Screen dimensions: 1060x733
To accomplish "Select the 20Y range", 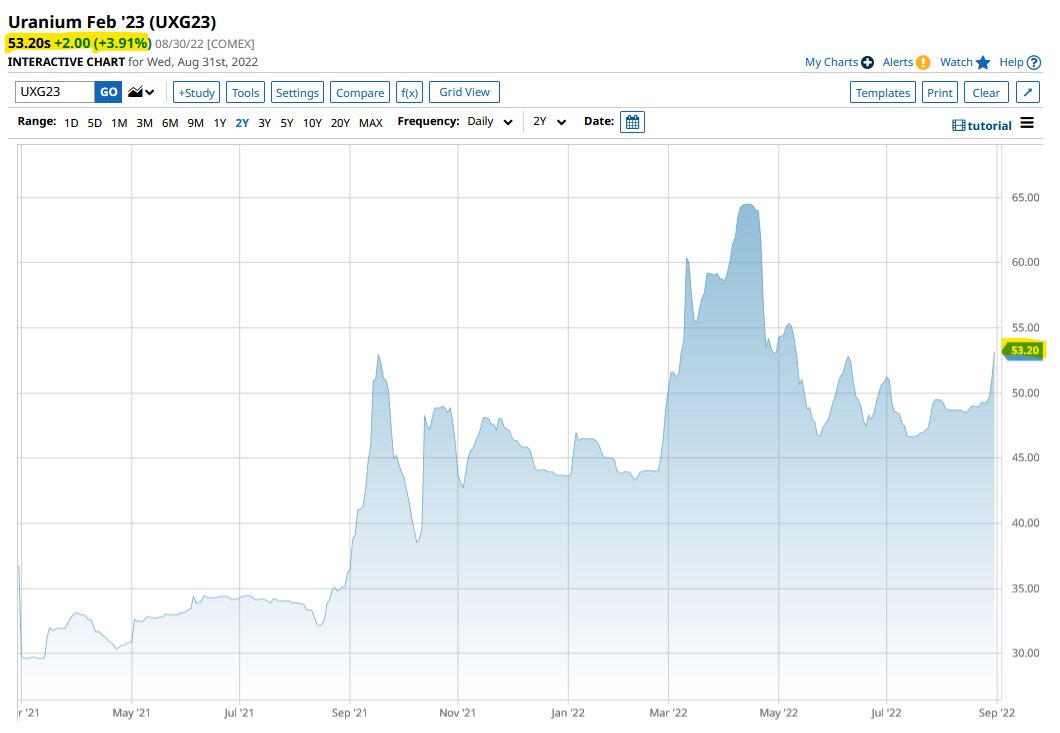I will (340, 123).
